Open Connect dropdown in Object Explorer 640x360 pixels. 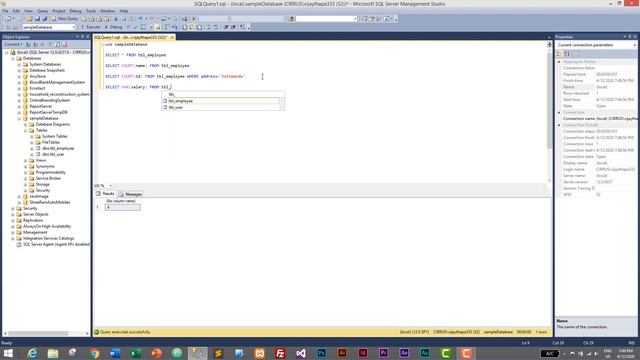pyautogui.click(x=13, y=44)
